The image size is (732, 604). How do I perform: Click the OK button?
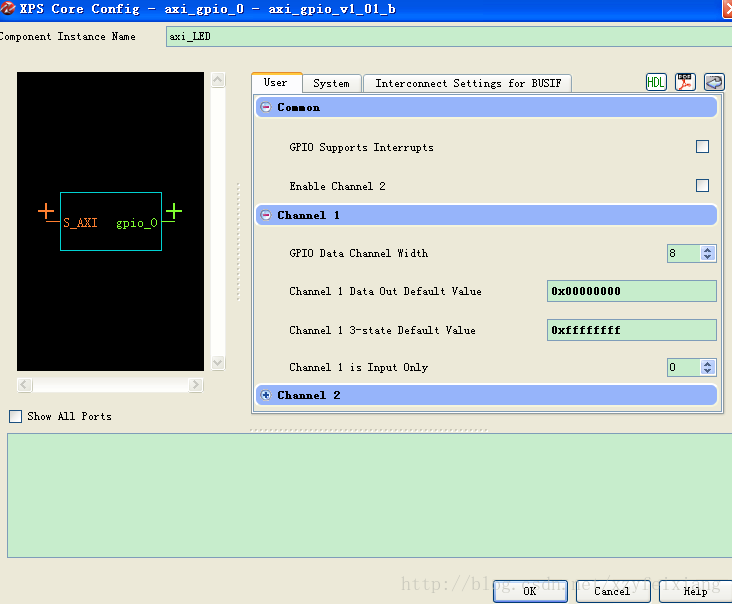[x=530, y=591]
